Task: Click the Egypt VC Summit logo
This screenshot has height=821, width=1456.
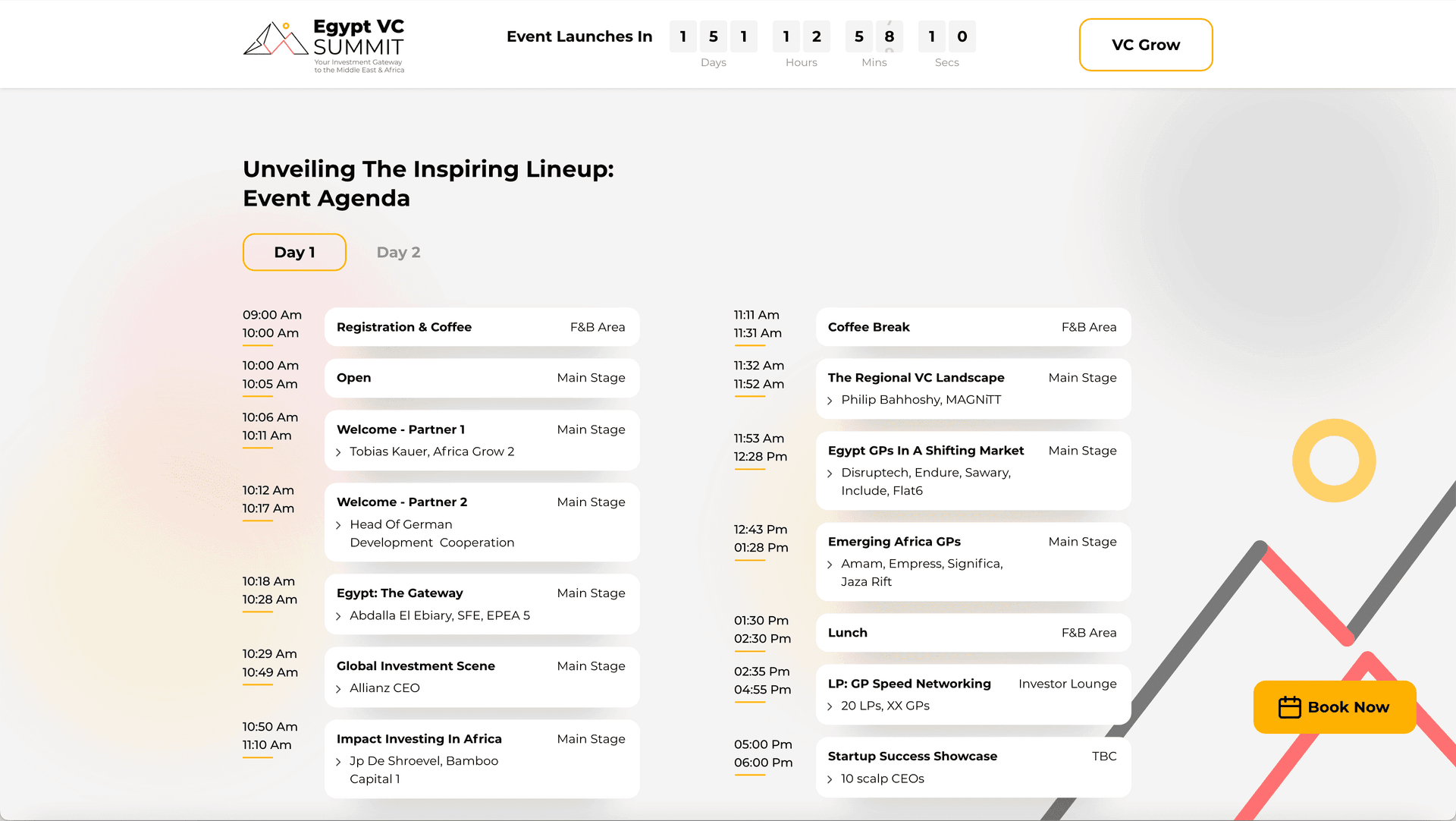Action: (324, 46)
